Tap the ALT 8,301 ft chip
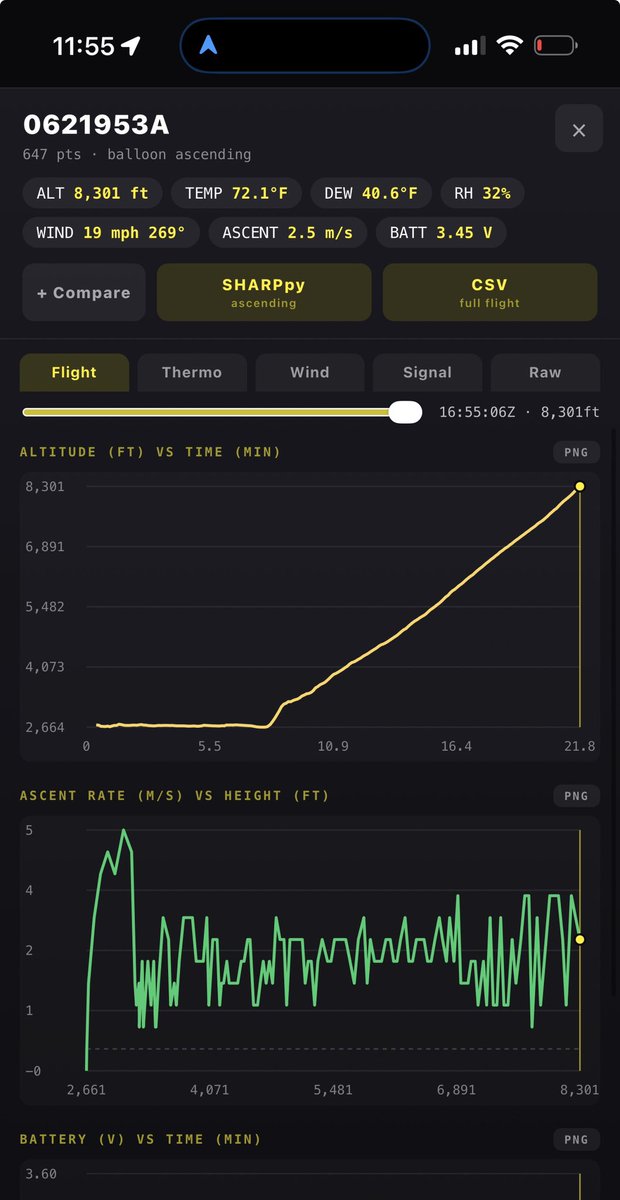 [92, 193]
